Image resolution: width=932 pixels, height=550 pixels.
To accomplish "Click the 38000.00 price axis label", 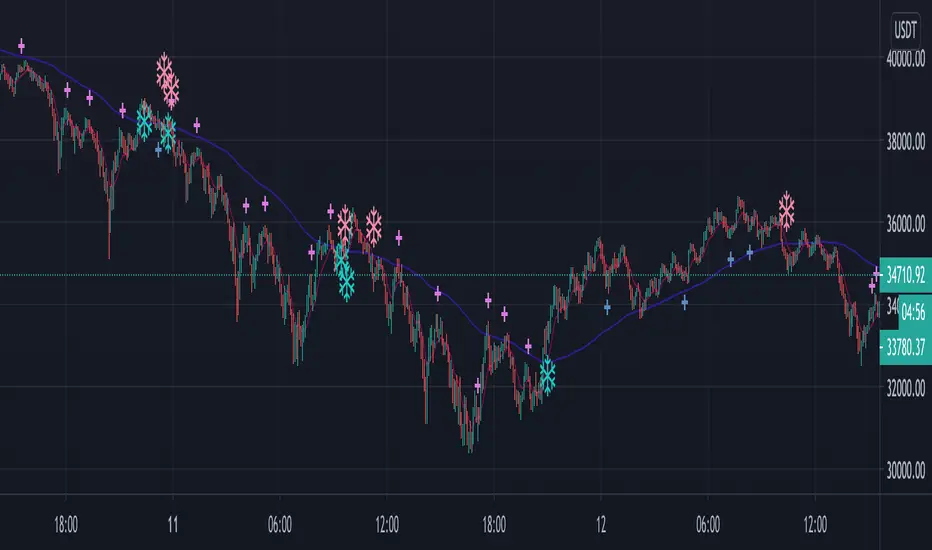I will coord(905,142).
